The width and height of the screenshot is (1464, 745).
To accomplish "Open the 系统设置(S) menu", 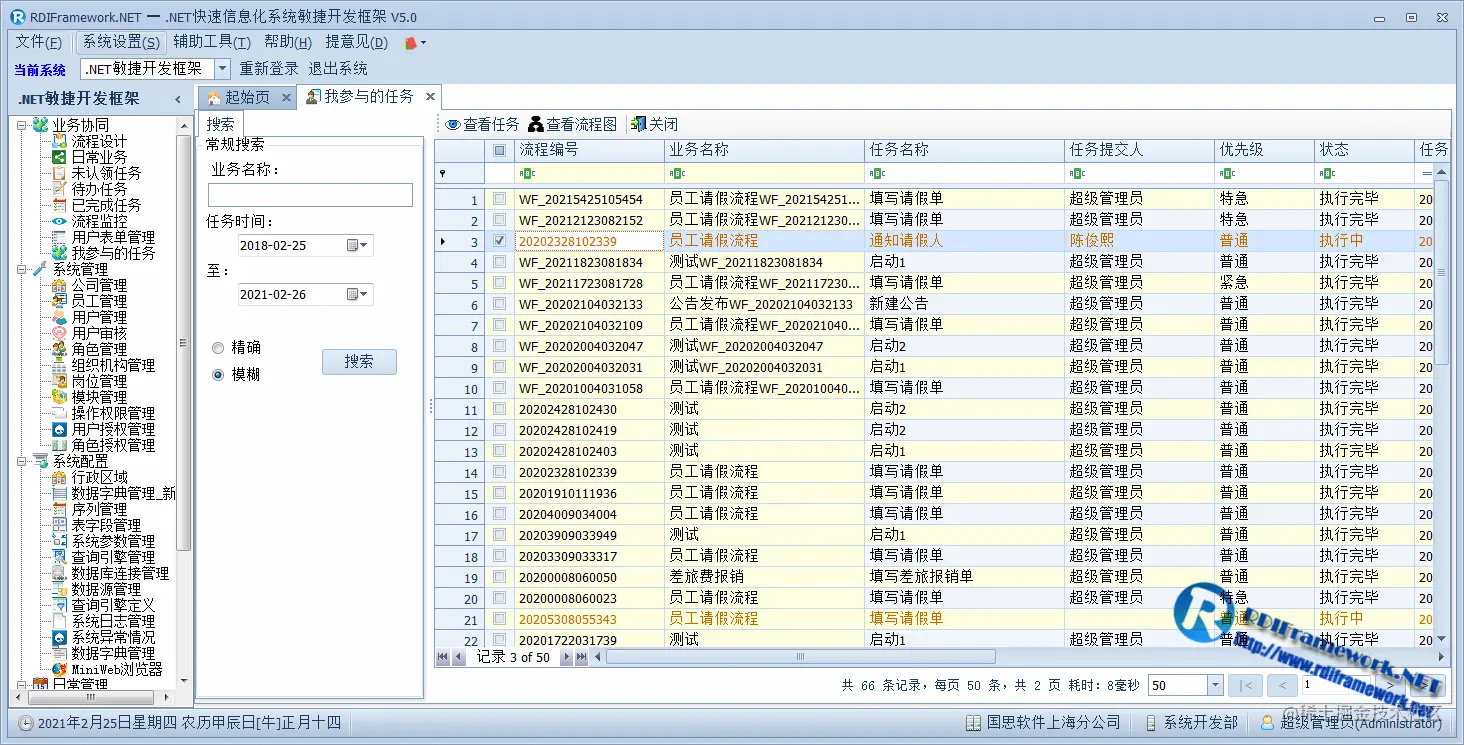I will tap(121, 42).
